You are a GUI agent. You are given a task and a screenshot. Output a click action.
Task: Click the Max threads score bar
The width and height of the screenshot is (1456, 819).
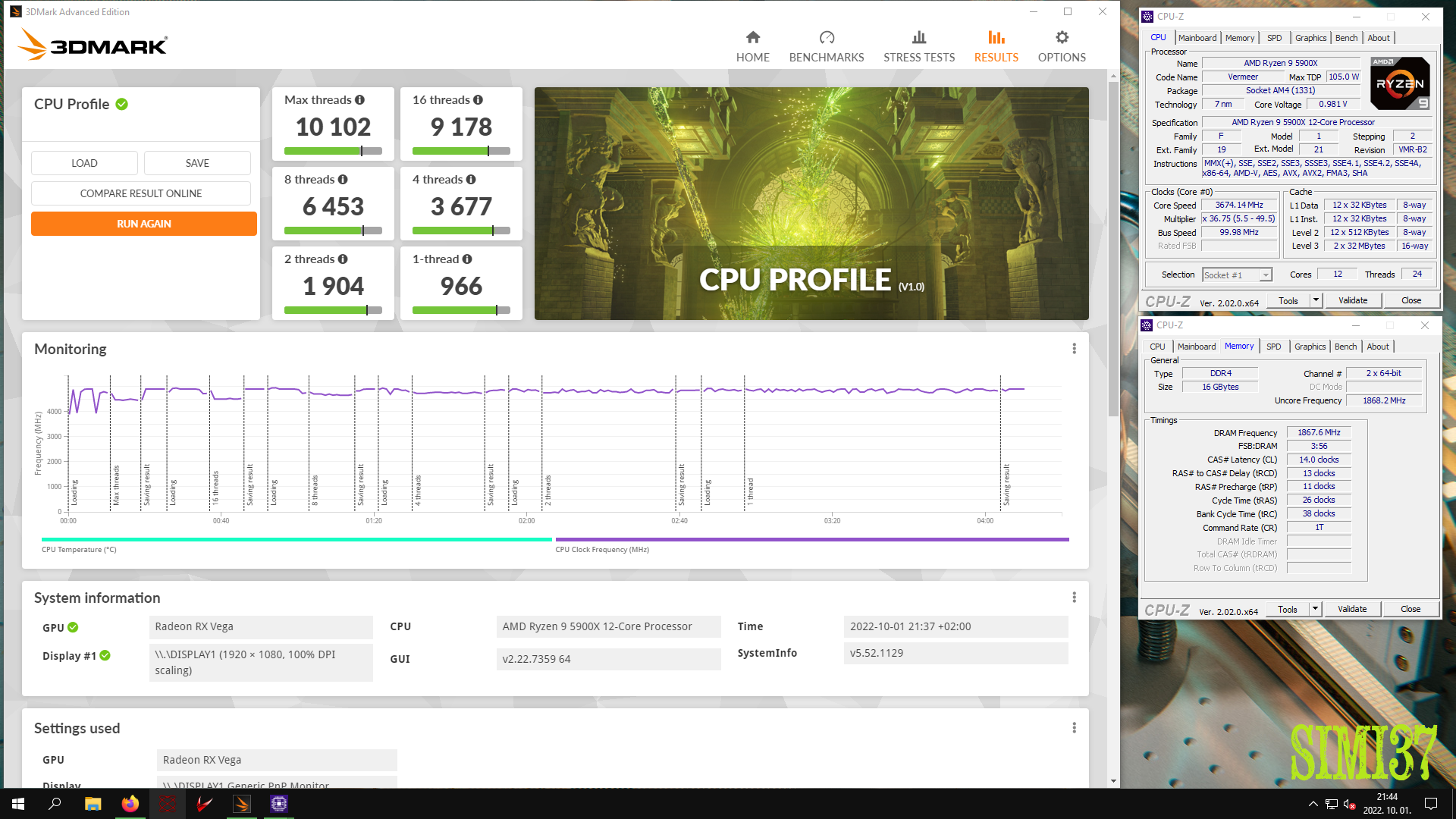coord(333,151)
